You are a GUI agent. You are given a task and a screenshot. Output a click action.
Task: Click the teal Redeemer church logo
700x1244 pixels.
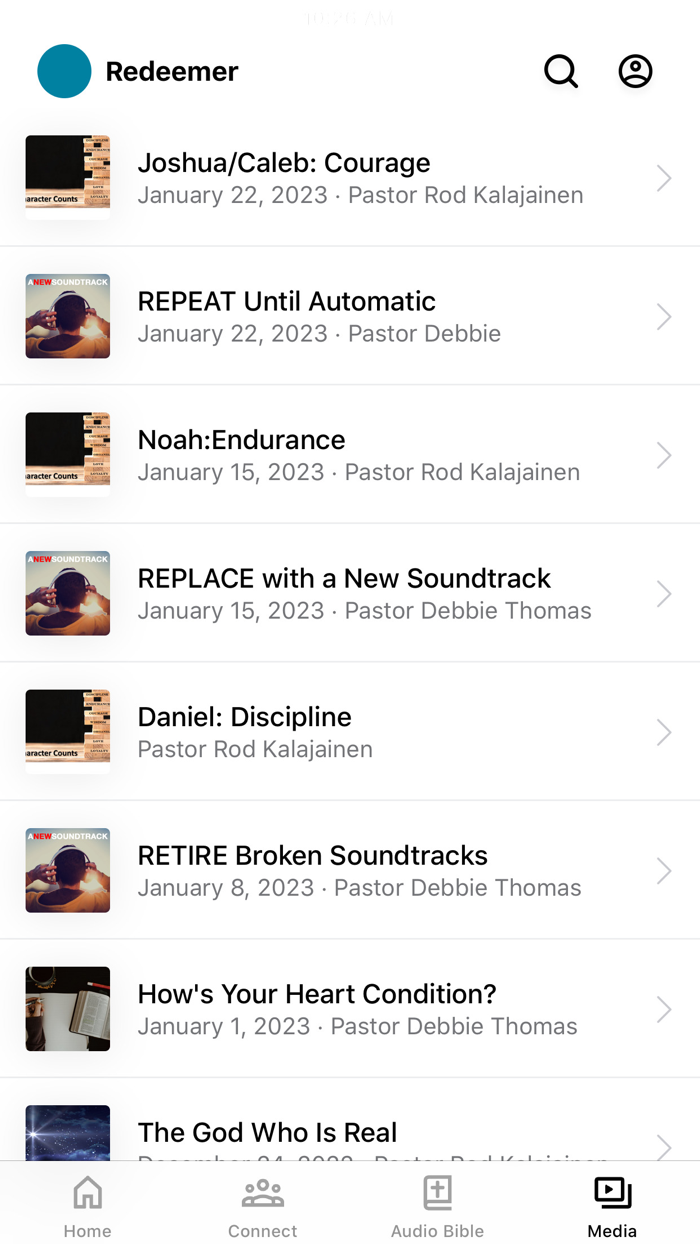[x=64, y=71]
